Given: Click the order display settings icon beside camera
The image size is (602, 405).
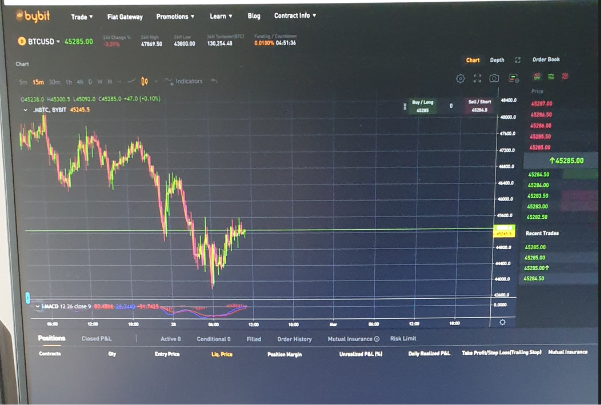Looking at the screenshot, I should (x=514, y=78).
